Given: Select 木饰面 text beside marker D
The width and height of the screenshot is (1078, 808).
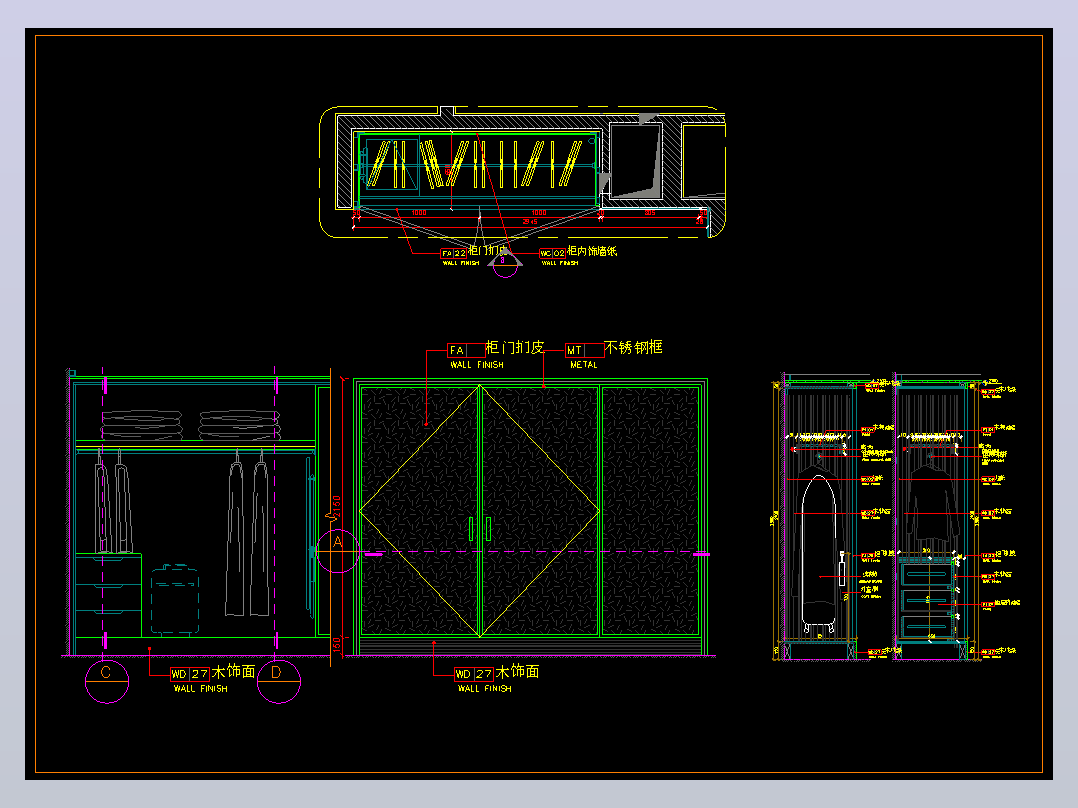Looking at the screenshot, I should click(x=233, y=671).
